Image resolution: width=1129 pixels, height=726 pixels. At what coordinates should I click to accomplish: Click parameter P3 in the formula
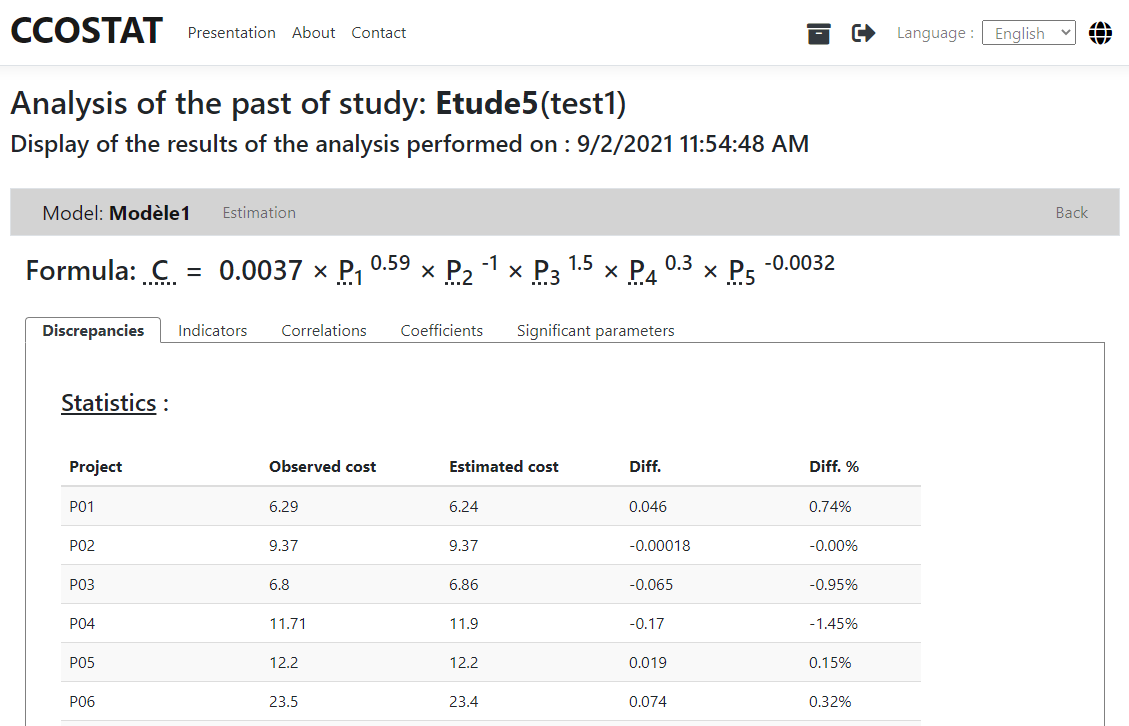coord(546,272)
